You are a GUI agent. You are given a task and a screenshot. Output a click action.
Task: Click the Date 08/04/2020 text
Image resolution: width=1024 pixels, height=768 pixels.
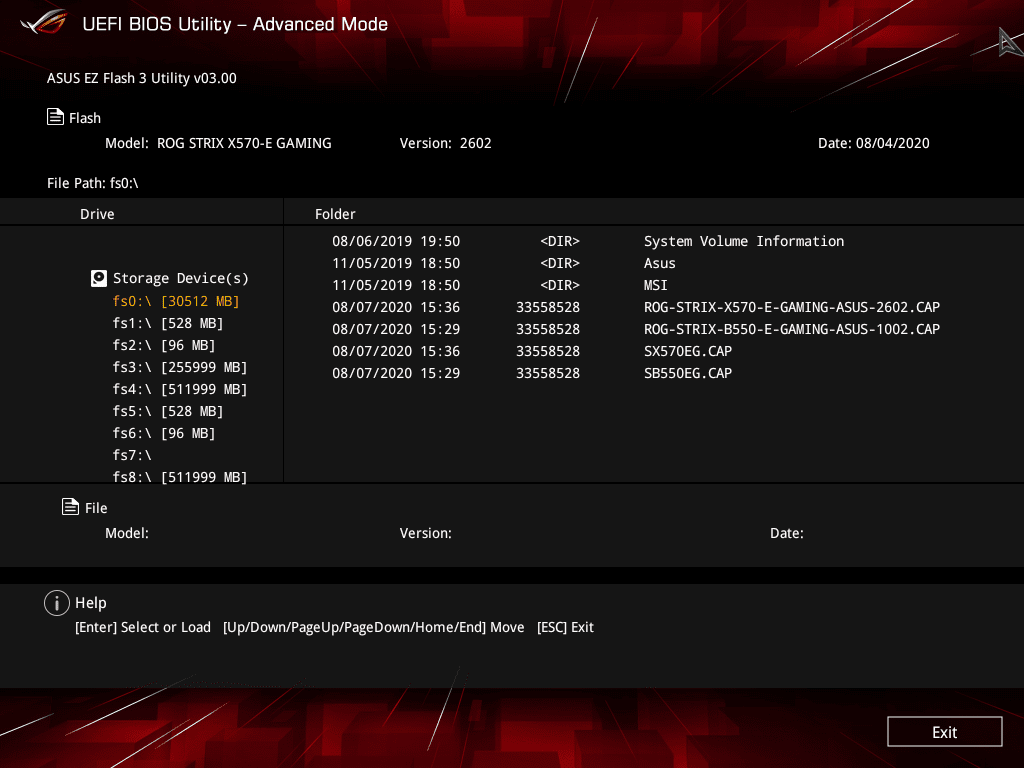pyautogui.click(x=873, y=143)
